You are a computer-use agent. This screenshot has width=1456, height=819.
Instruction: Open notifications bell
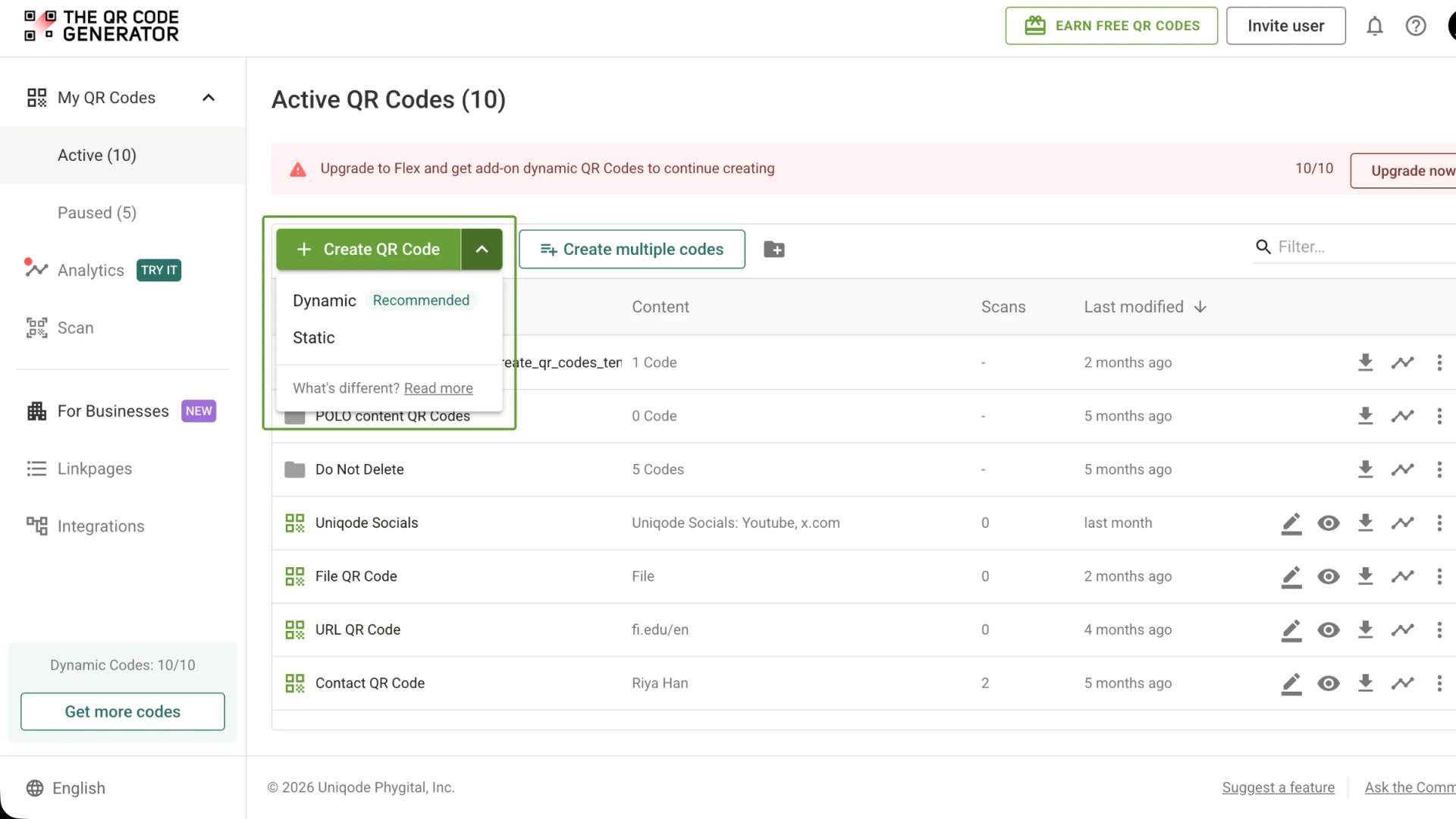[1374, 27]
